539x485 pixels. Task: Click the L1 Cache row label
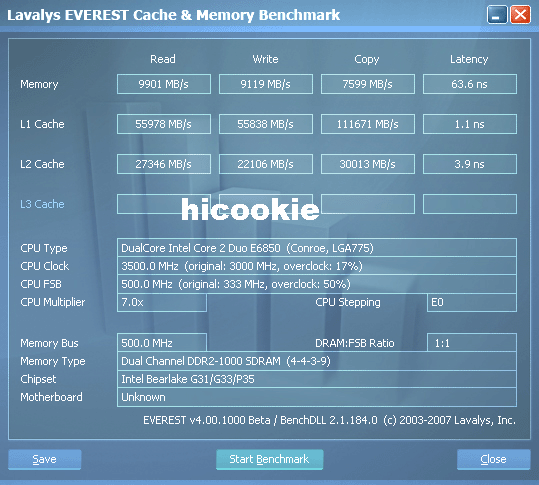pyautogui.click(x=42, y=124)
